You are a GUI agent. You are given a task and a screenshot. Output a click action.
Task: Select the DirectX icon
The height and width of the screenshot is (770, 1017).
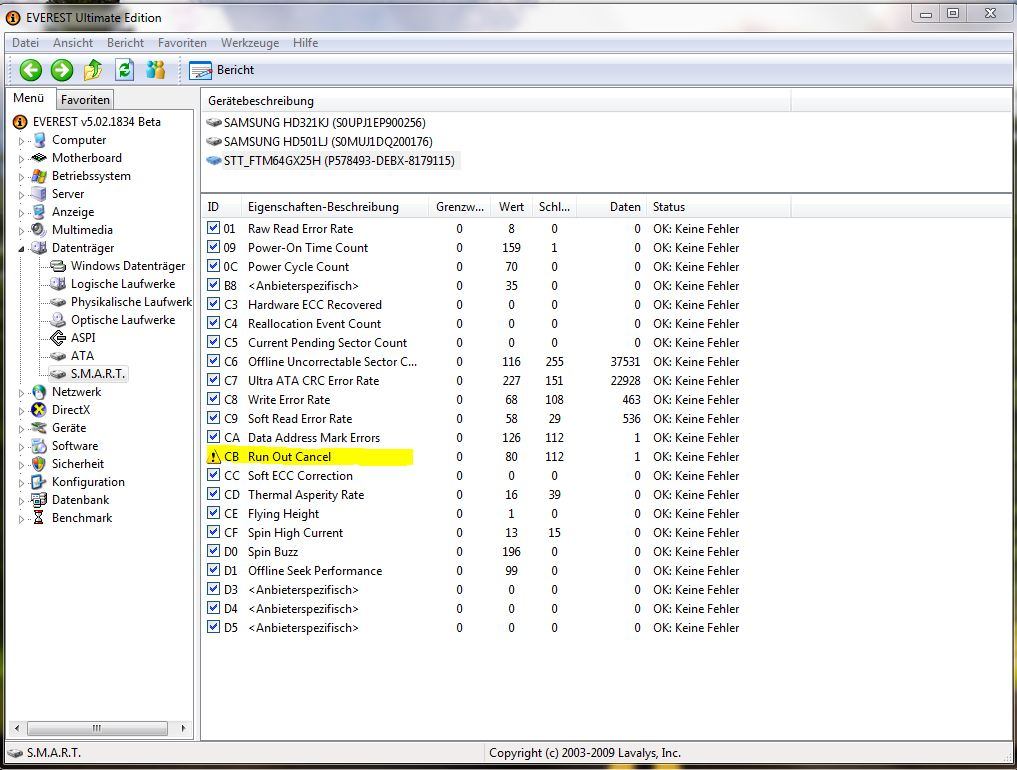pos(39,410)
